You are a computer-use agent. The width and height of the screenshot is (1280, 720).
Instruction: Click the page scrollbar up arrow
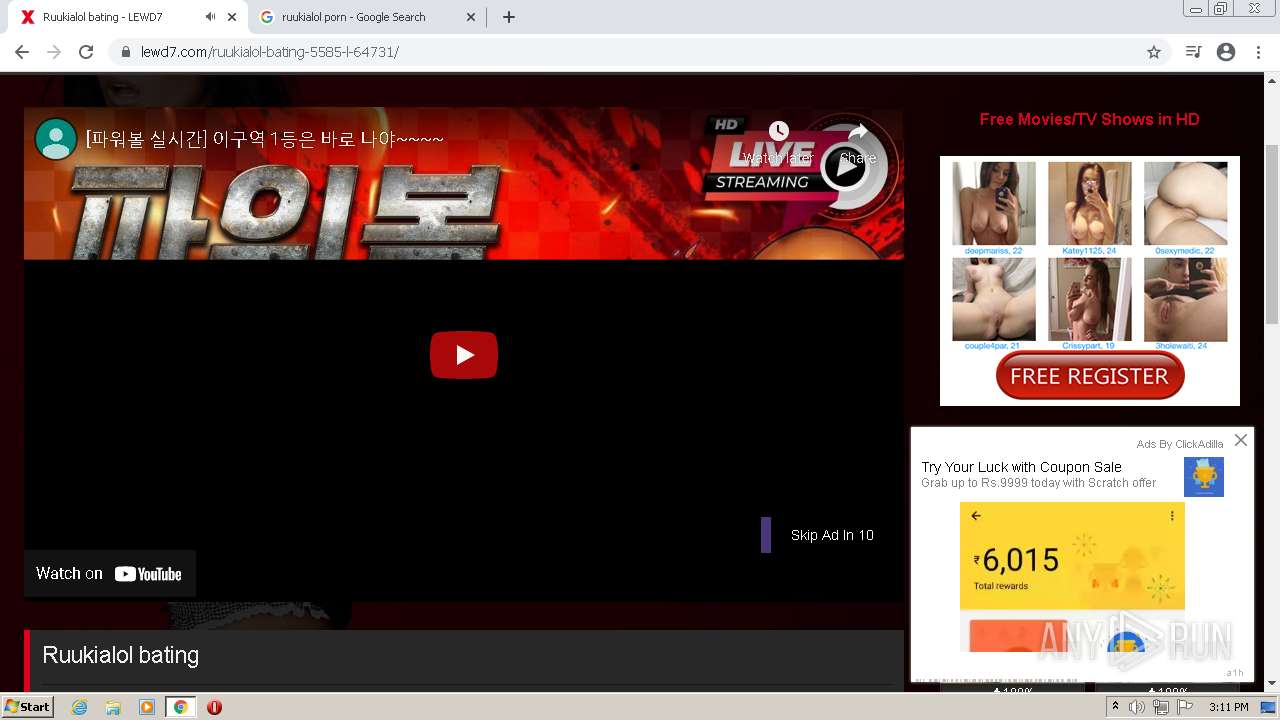point(1272,81)
